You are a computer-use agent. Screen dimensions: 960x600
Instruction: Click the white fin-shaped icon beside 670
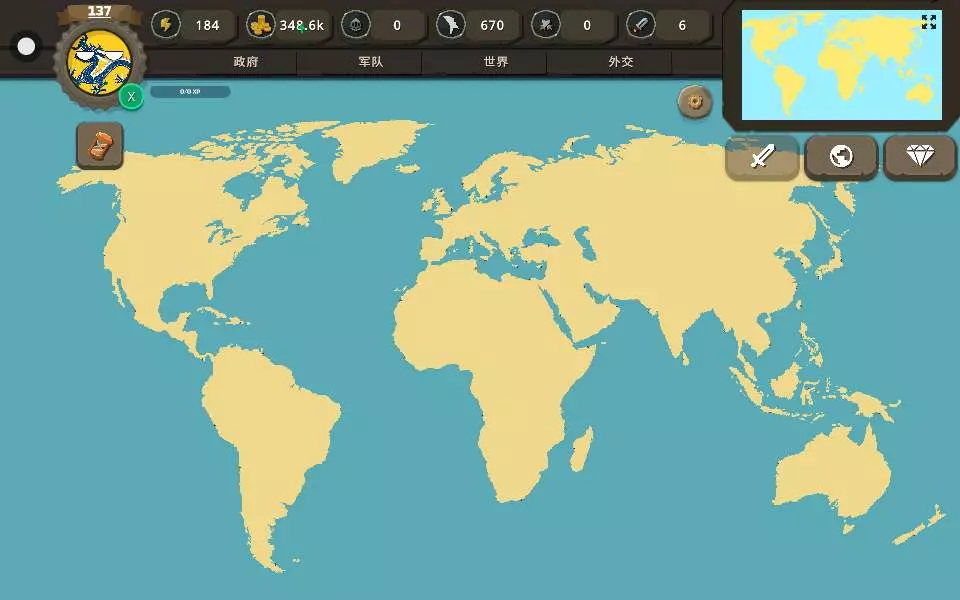pyautogui.click(x=451, y=25)
